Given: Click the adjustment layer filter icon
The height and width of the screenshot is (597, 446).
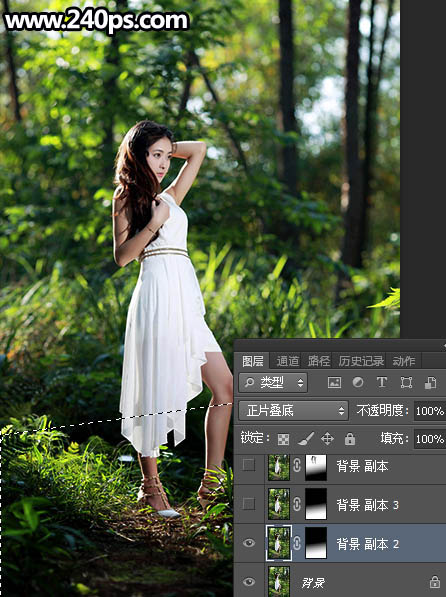Looking at the screenshot, I should [358, 382].
